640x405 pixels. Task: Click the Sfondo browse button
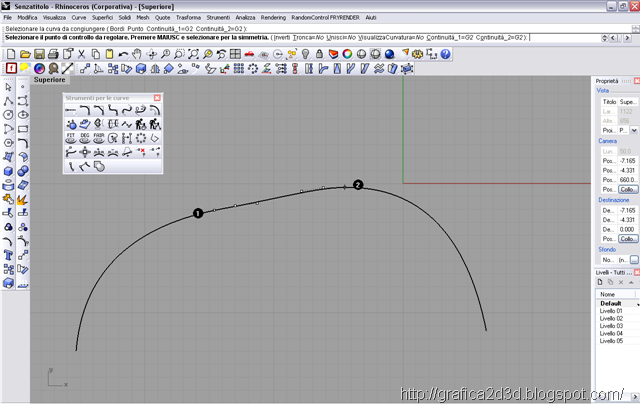click(633, 259)
